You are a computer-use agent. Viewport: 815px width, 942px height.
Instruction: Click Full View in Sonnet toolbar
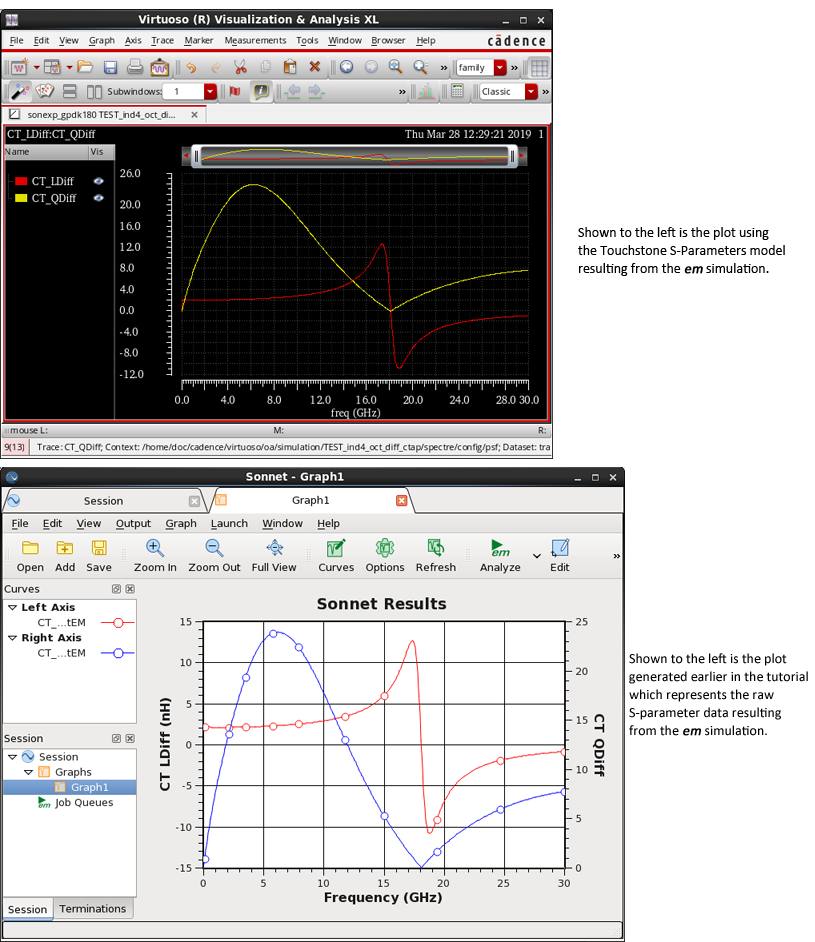click(274, 556)
